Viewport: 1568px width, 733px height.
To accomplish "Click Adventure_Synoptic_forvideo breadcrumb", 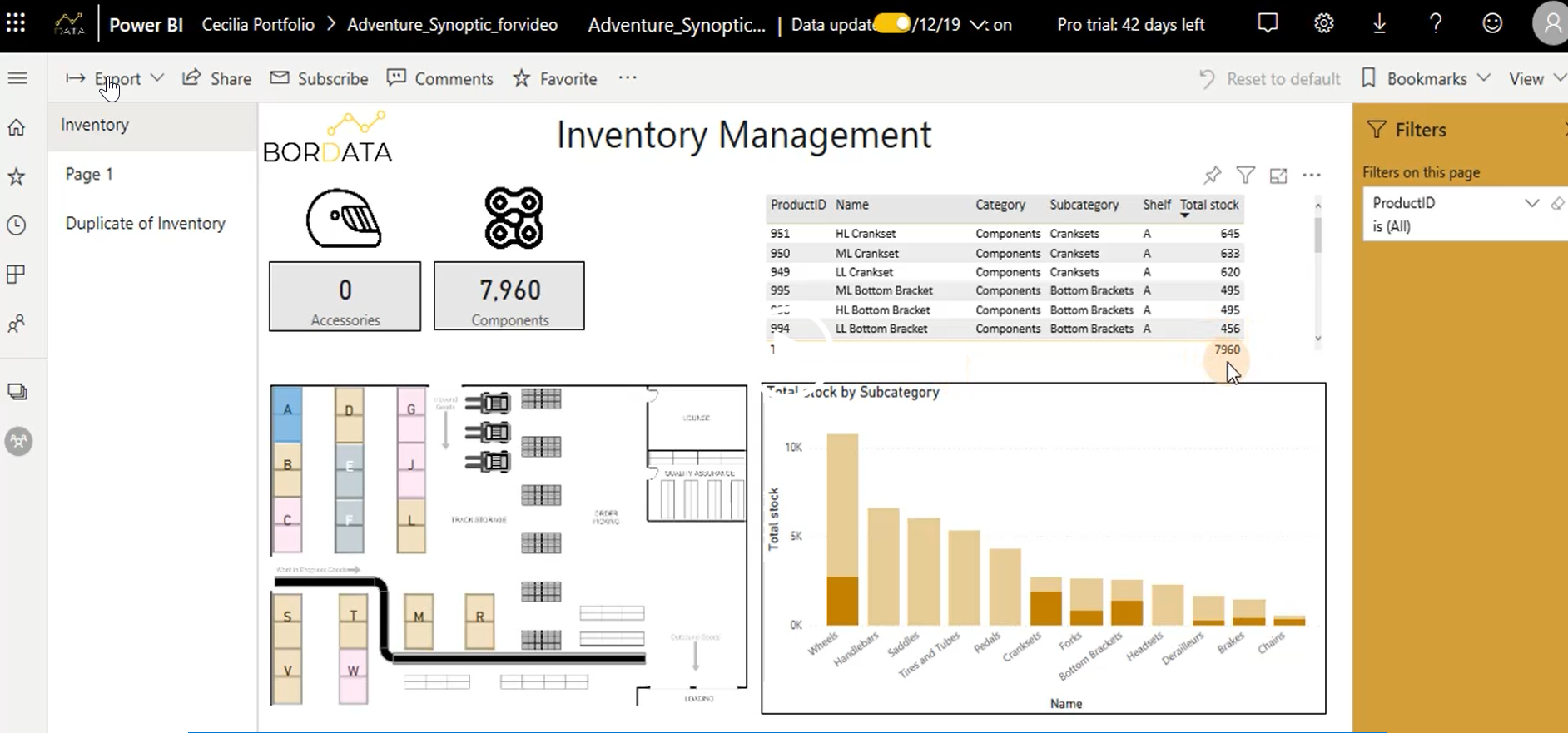I will [x=452, y=25].
